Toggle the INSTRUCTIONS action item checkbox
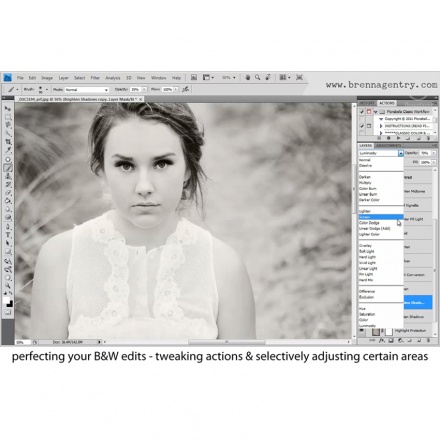Image resolution: width=440 pixels, height=440 pixels. click(x=362, y=126)
